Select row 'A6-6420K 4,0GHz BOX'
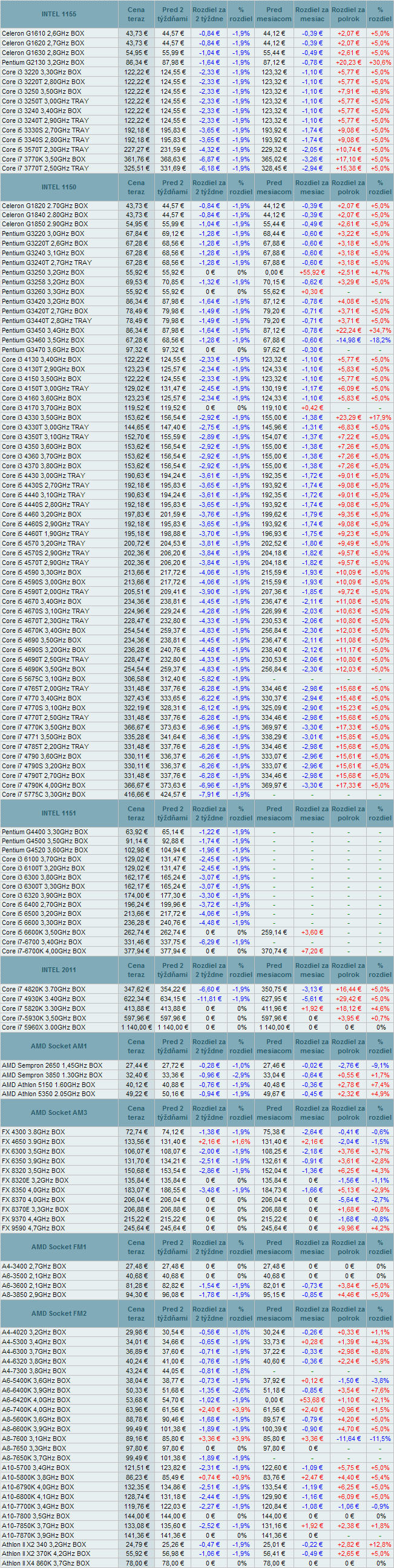The width and height of the screenshot is (394, 1568). [x=197, y=1399]
